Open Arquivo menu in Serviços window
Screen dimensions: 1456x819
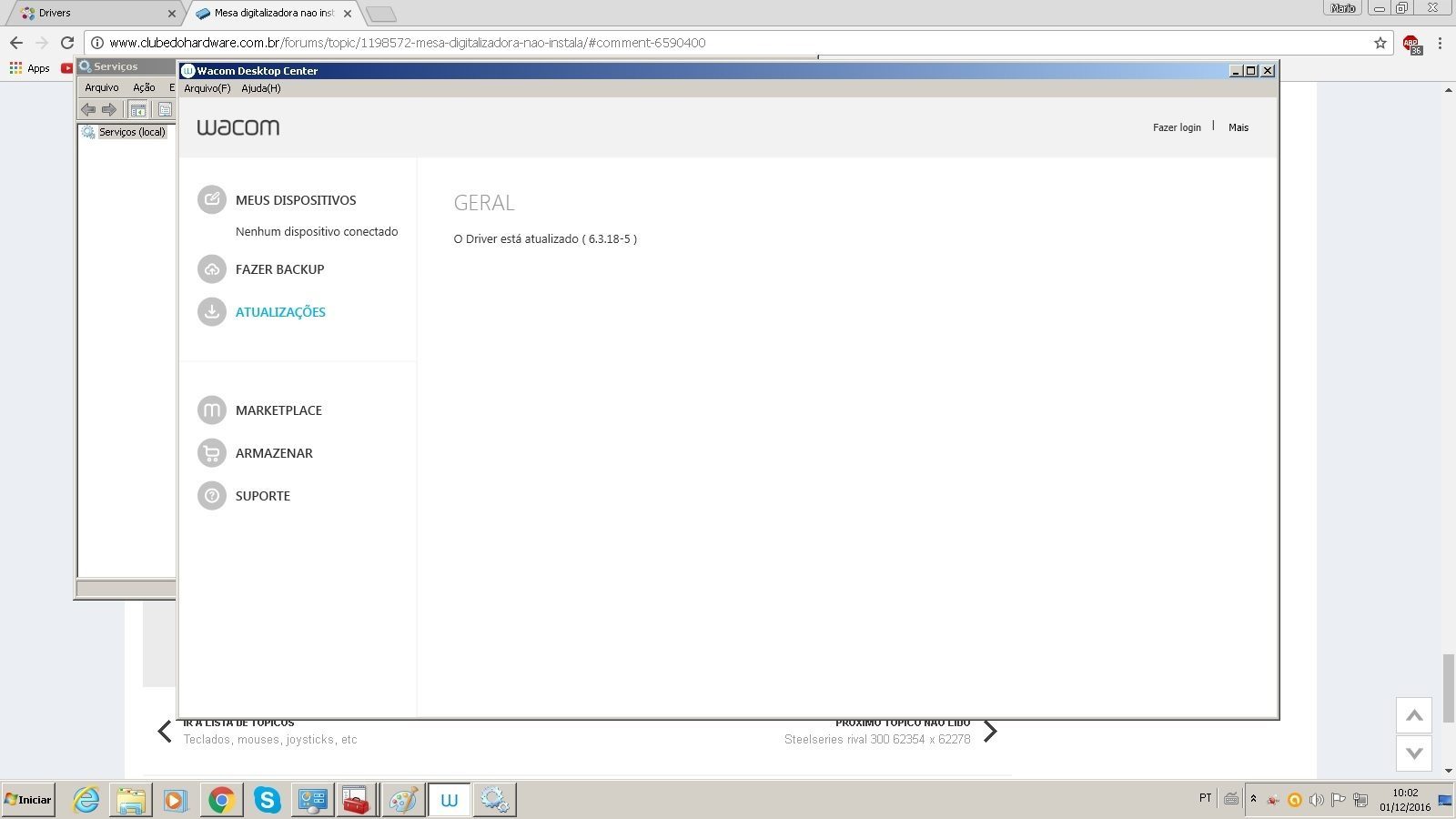tap(102, 87)
